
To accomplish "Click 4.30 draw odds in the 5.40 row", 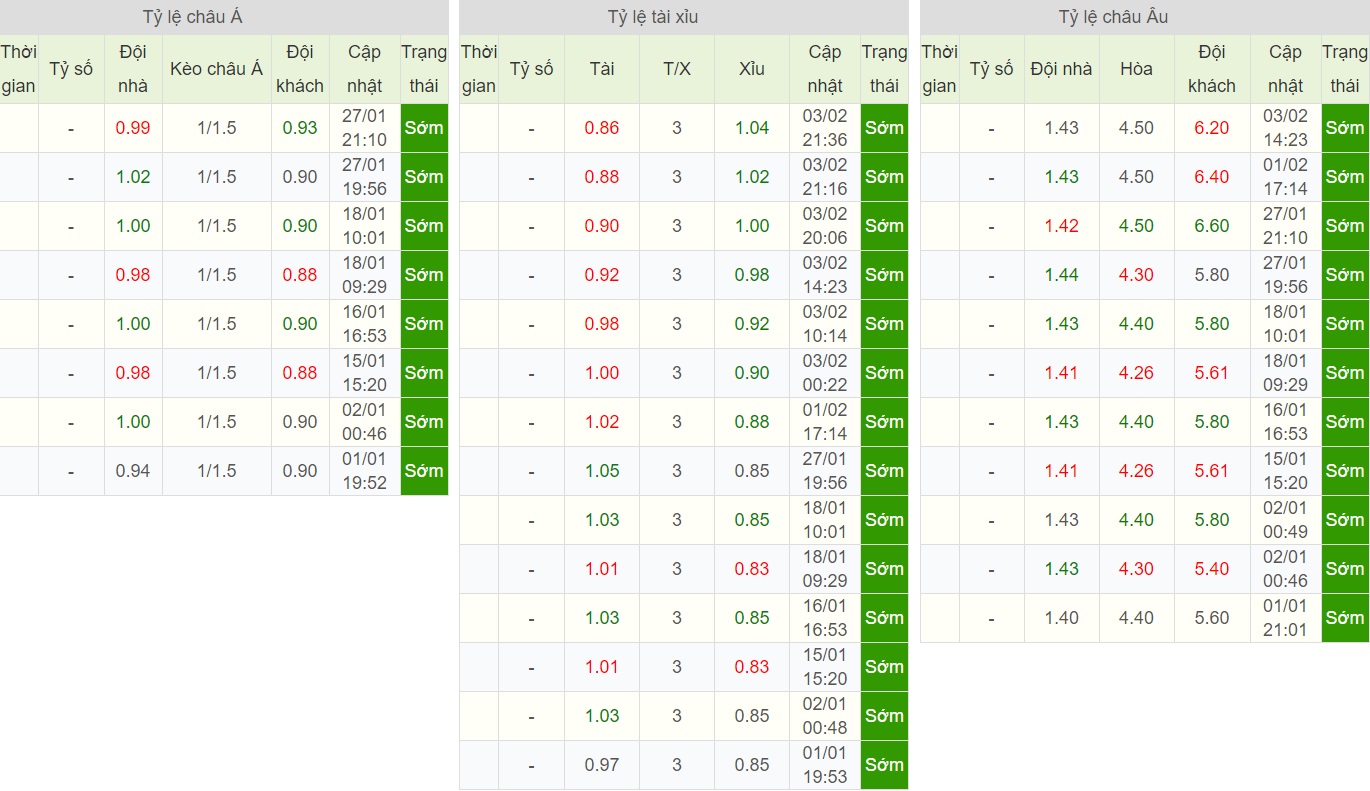I will (1137, 569).
